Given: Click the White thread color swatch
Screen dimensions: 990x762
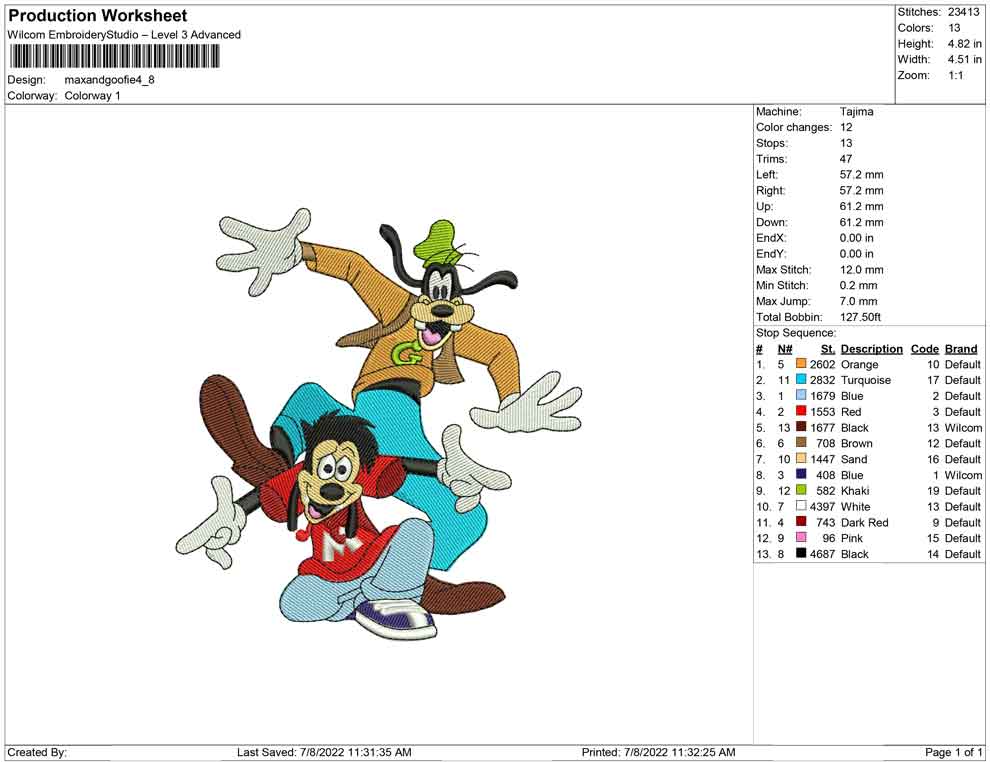Looking at the screenshot, I should 801,506.
